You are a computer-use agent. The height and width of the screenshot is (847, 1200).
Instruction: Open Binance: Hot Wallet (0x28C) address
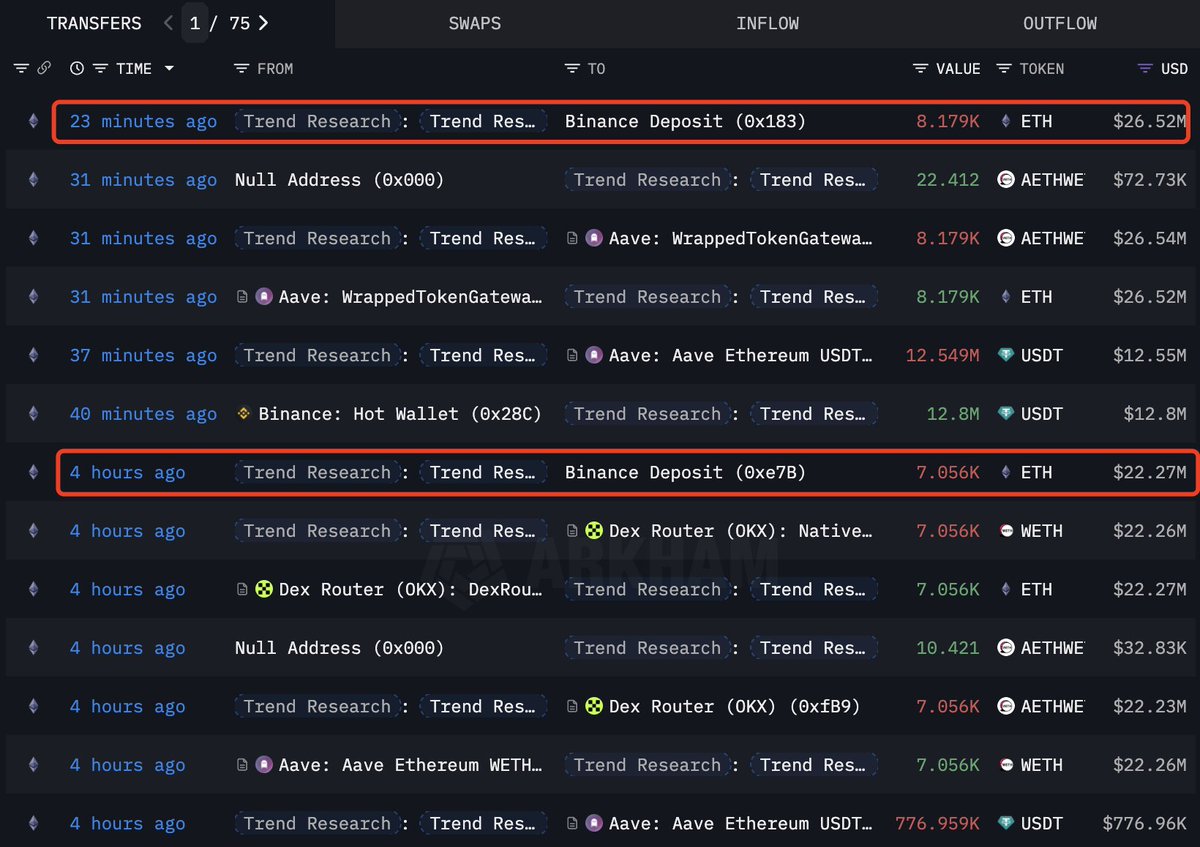[x=400, y=414]
